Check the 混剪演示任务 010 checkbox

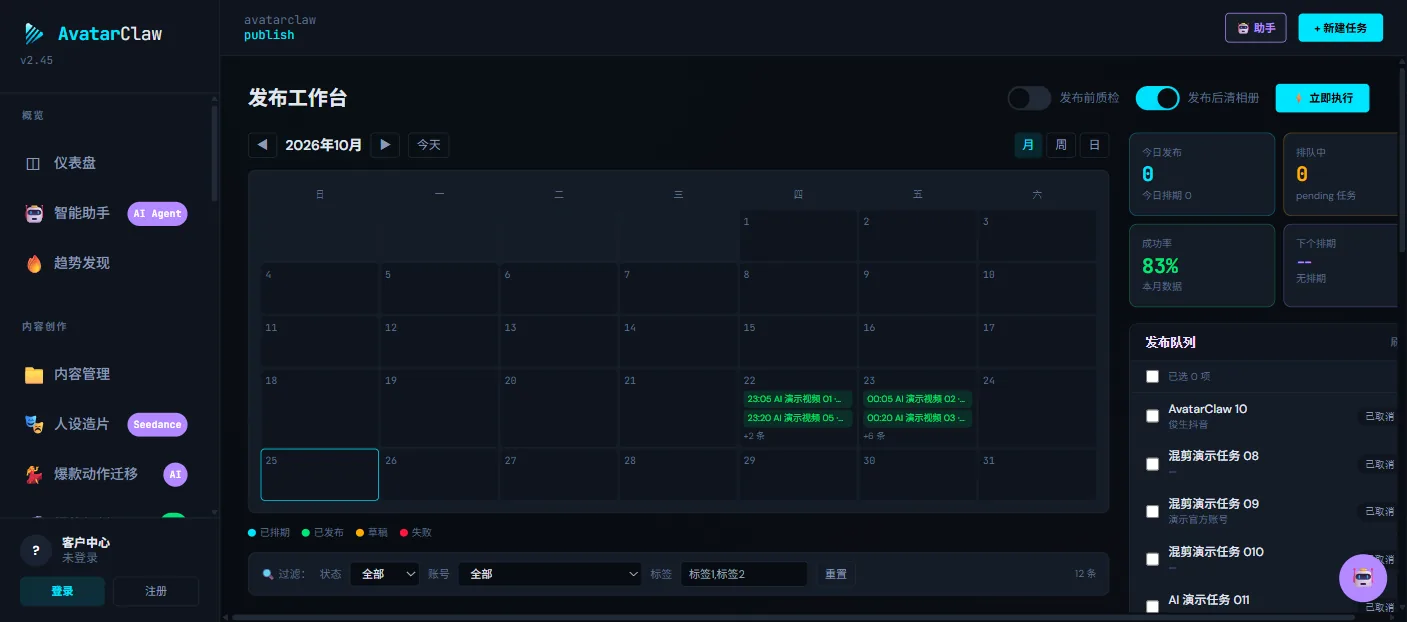(x=1152, y=559)
